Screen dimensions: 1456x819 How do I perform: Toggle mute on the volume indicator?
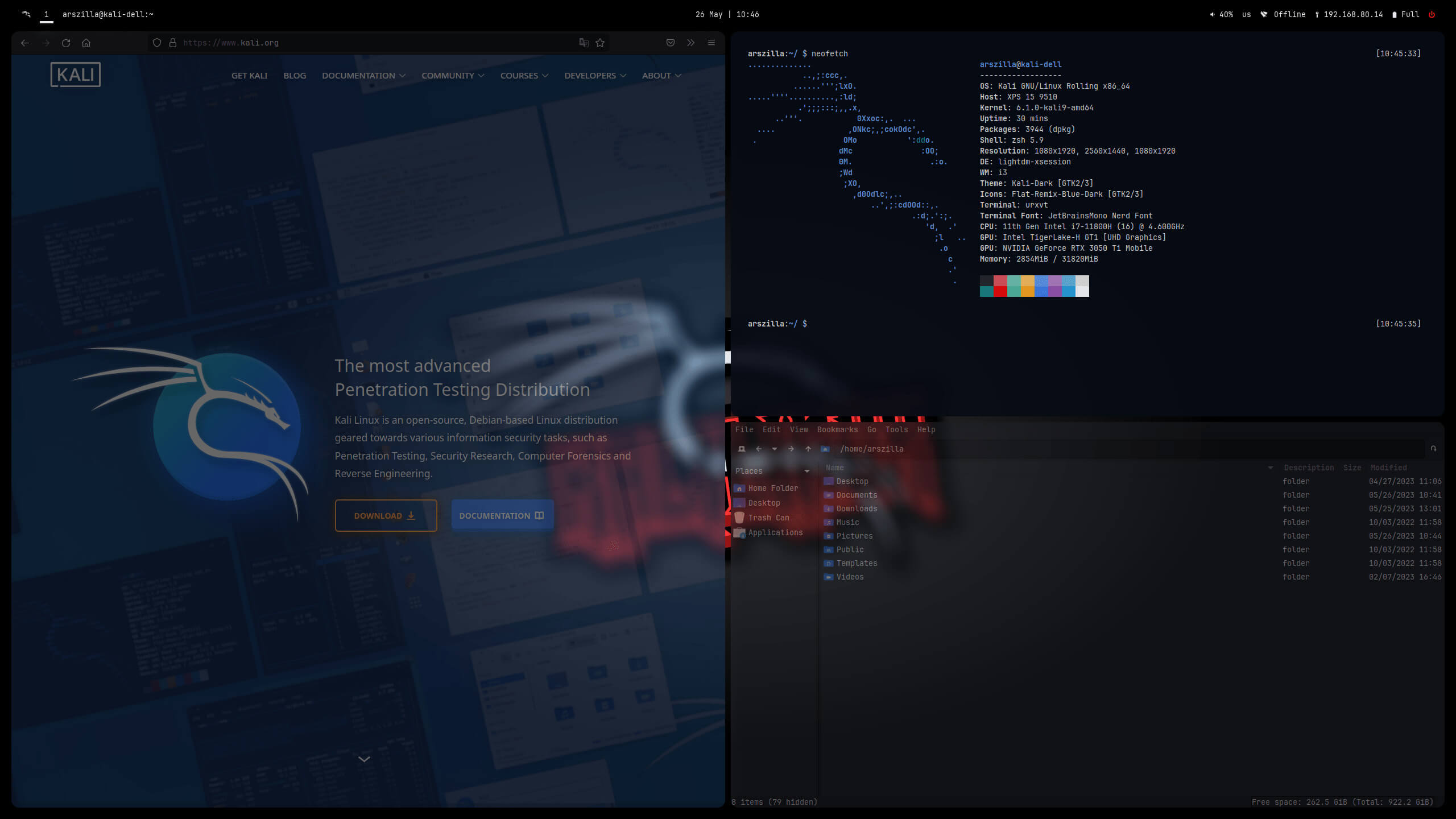point(1211,14)
